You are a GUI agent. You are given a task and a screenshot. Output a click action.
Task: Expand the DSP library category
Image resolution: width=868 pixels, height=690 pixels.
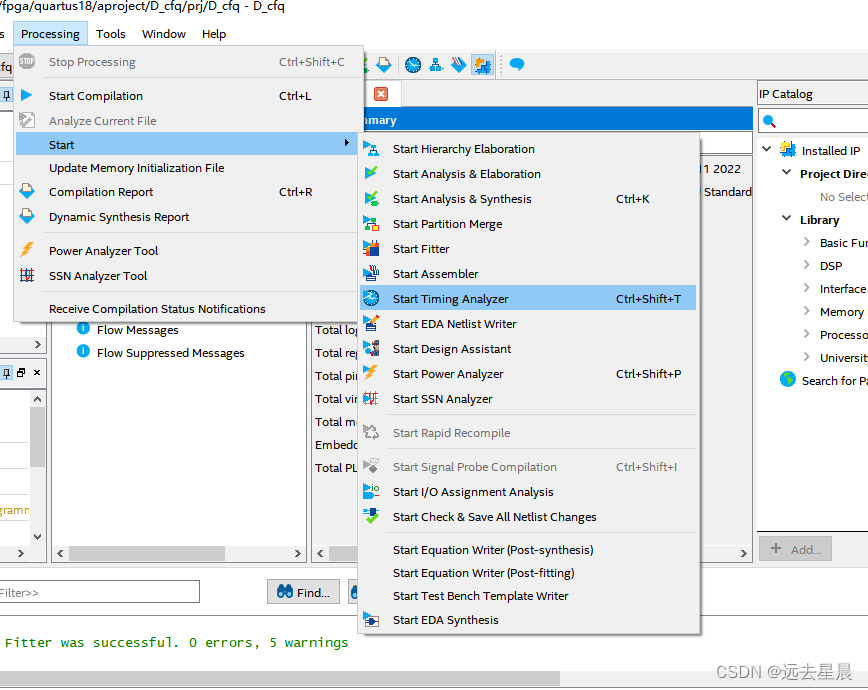[x=807, y=265]
